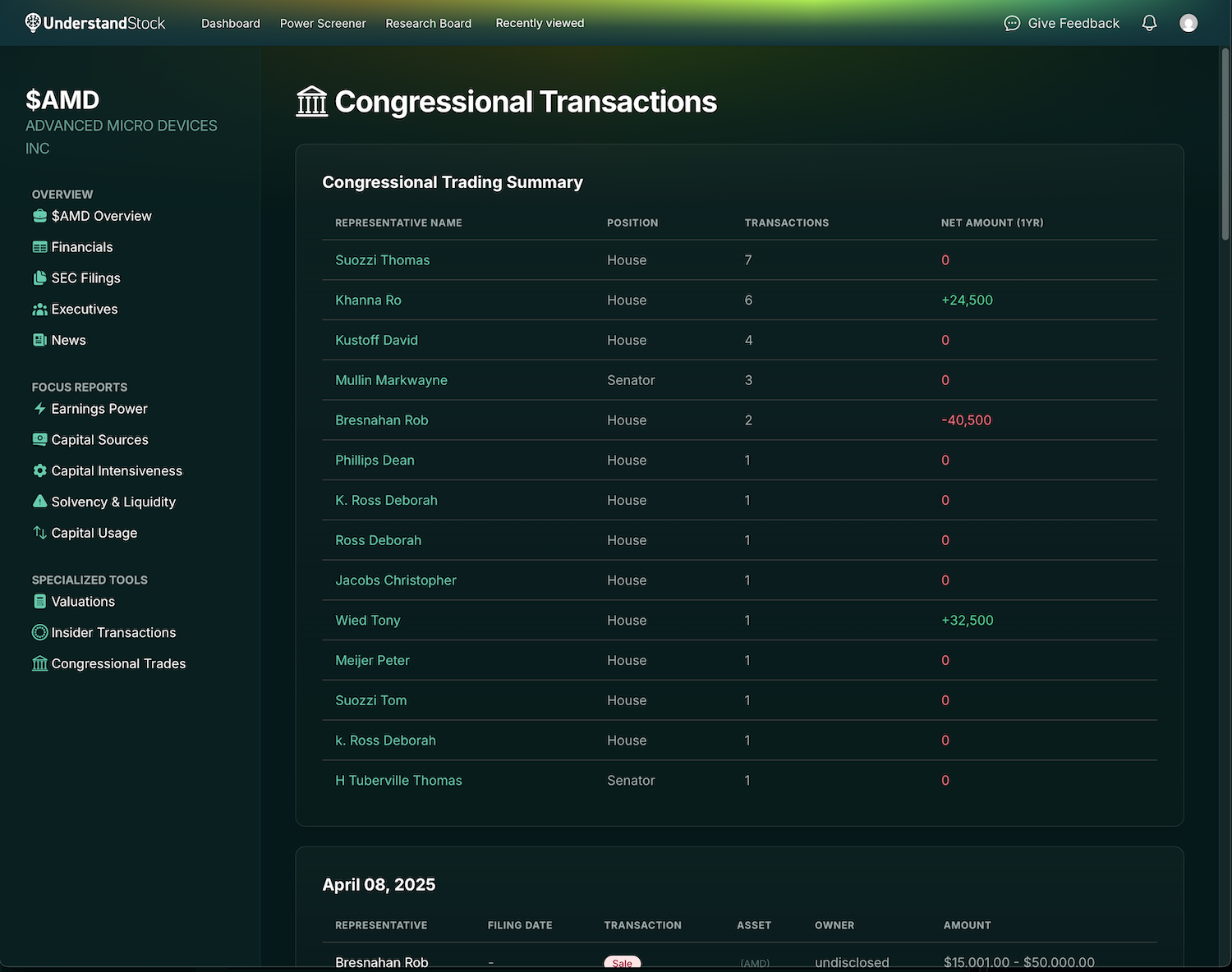Click the Give Feedback chat bubble icon
The height and width of the screenshot is (972, 1232).
tap(1012, 23)
